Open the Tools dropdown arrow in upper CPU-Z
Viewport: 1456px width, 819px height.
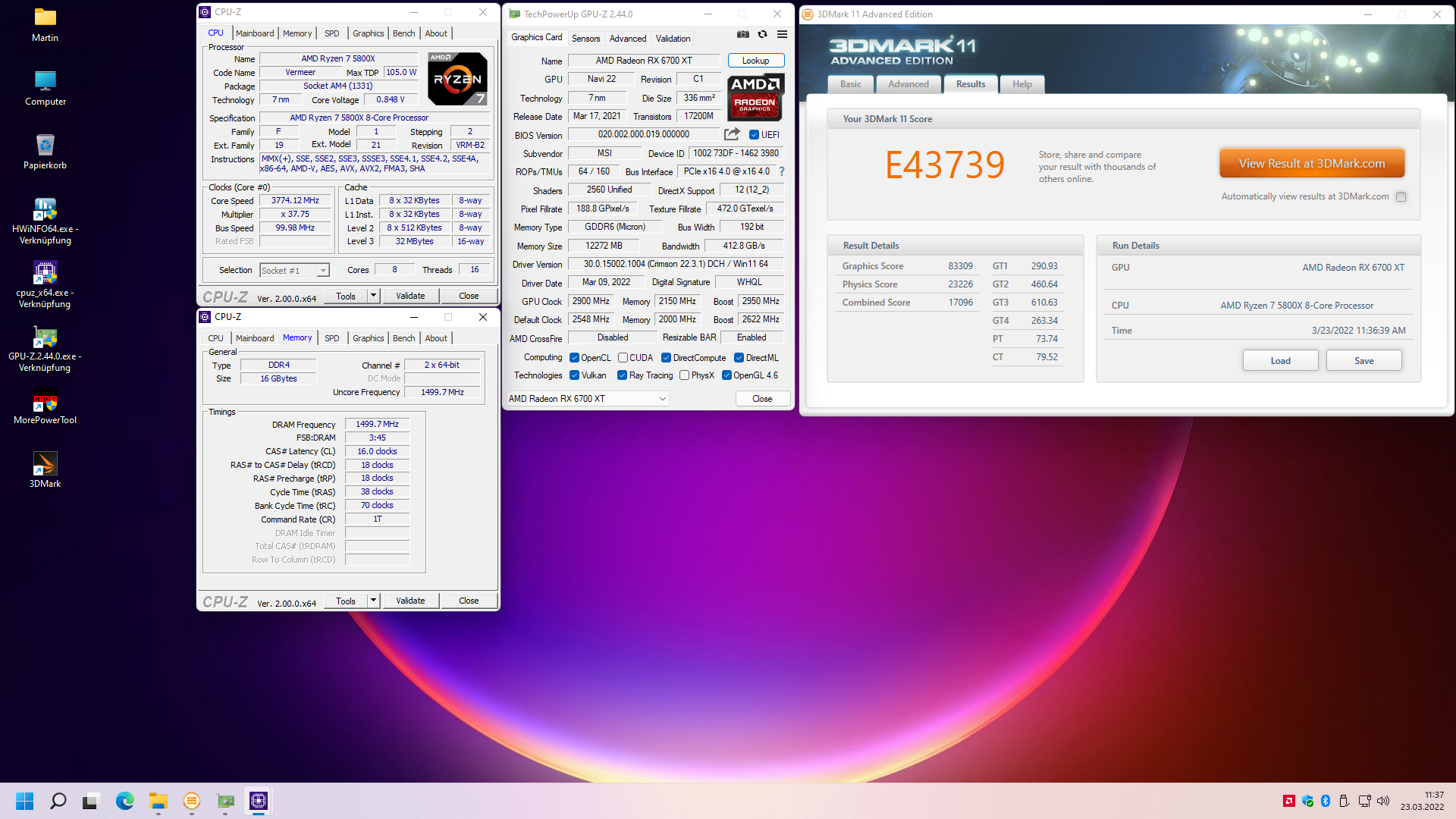click(x=373, y=296)
